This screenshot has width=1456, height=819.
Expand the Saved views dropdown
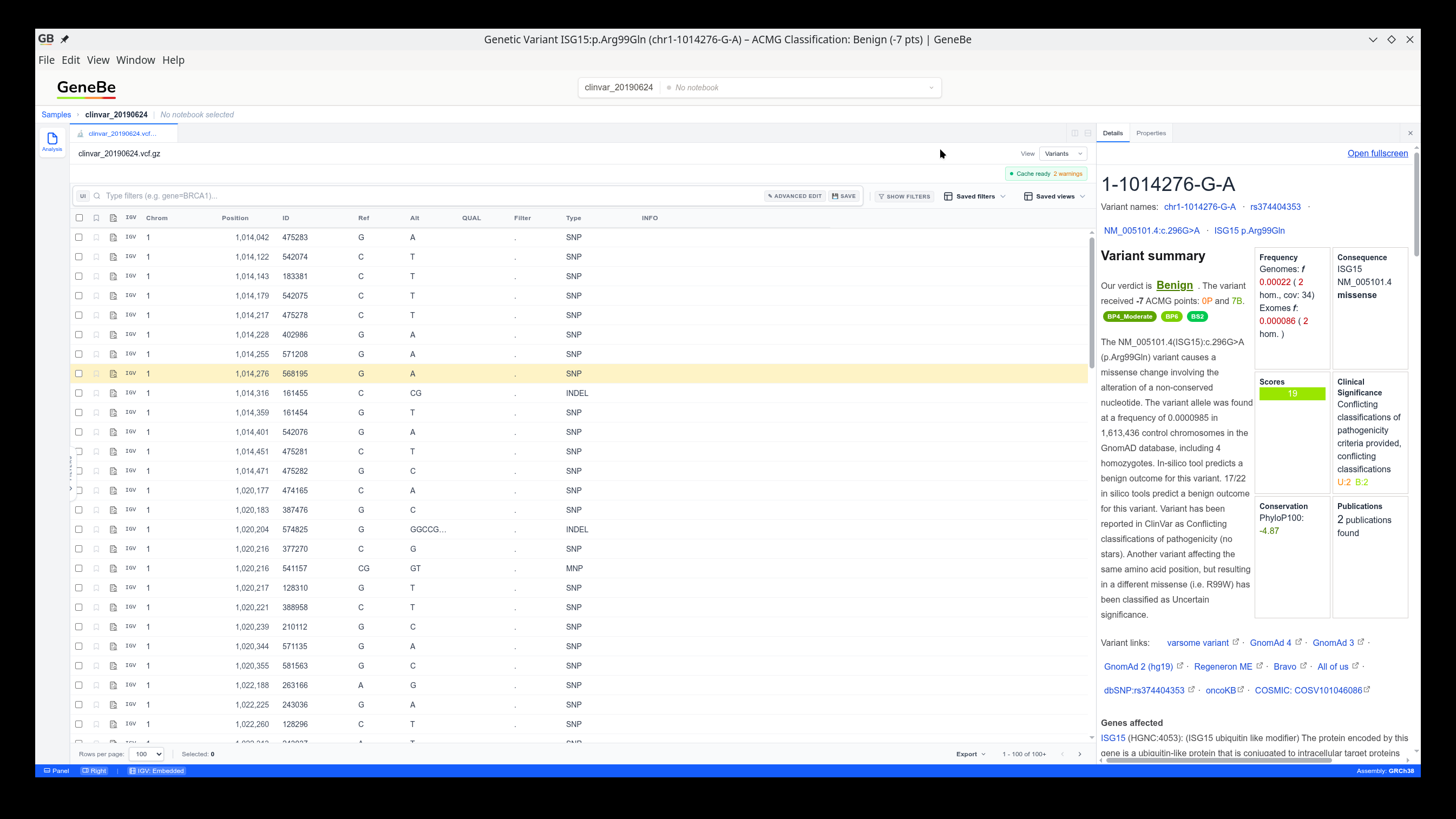click(x=1055, y=196)
